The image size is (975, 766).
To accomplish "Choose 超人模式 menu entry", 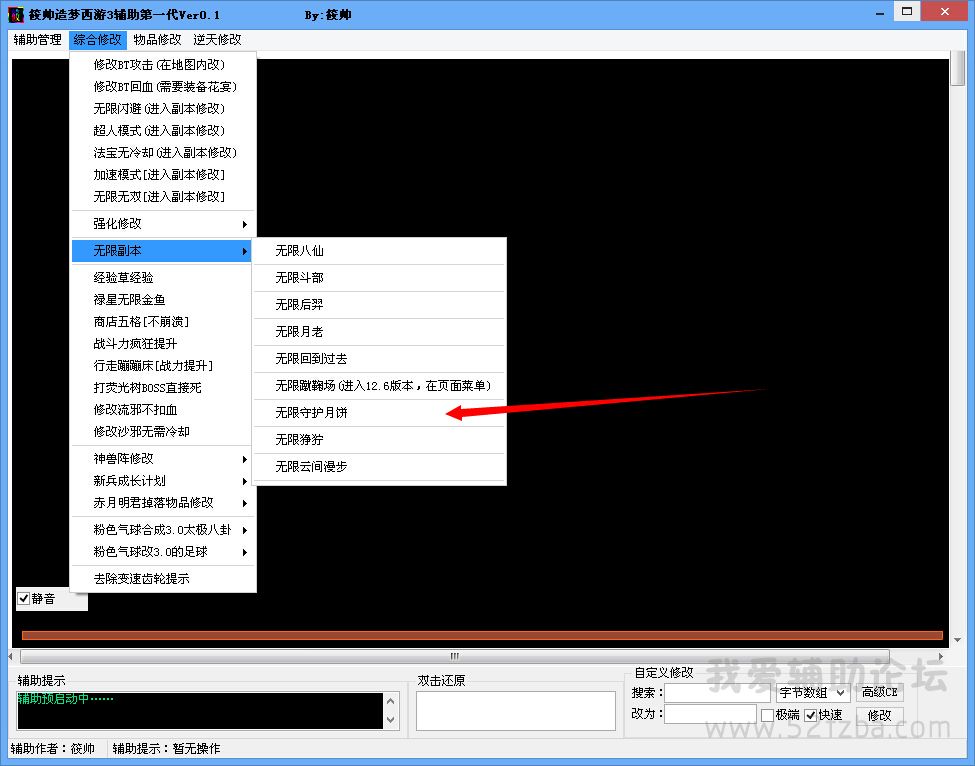I will click(x=163, y=131).
